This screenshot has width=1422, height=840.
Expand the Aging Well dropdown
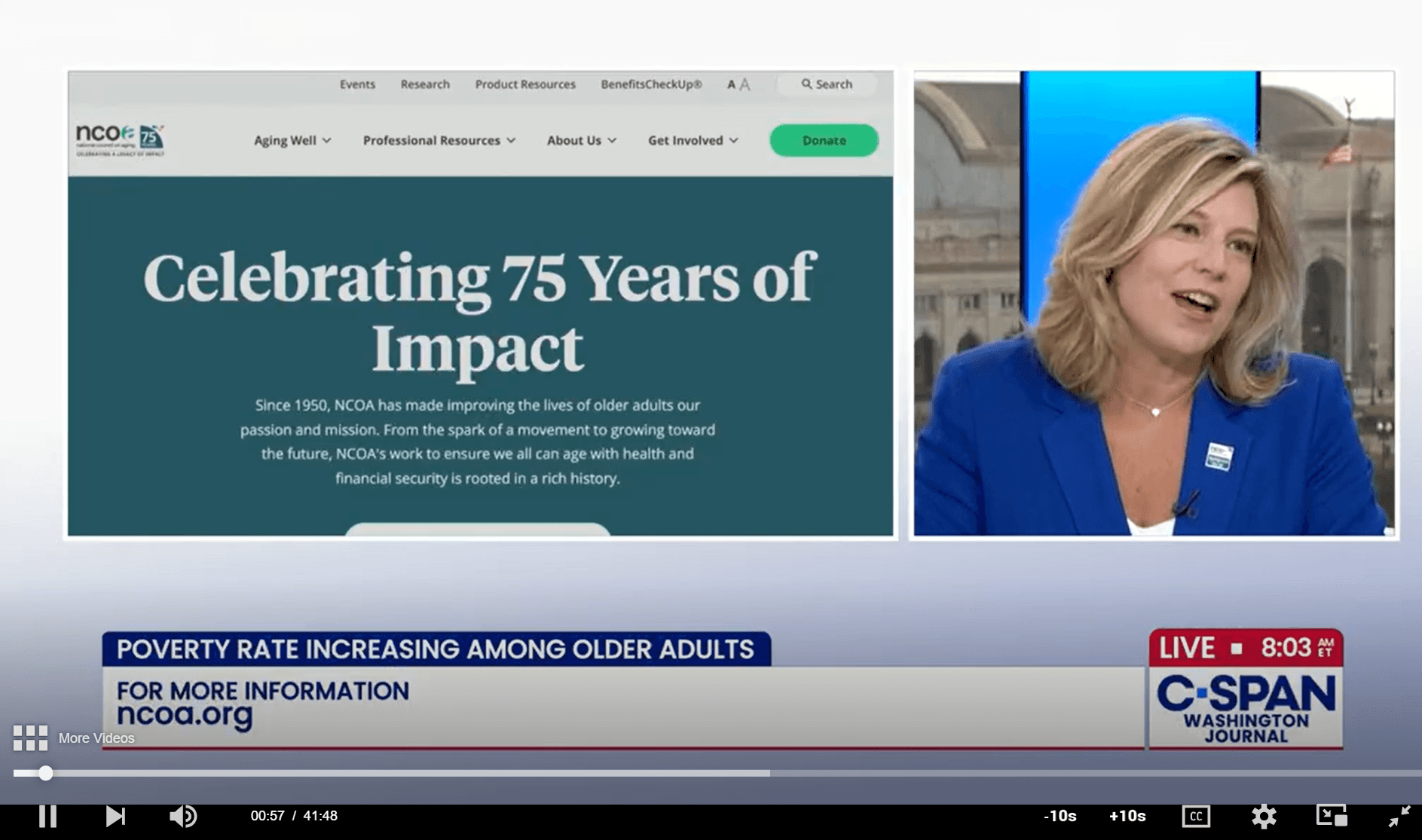pyautogui.click(x=292, y=141)
